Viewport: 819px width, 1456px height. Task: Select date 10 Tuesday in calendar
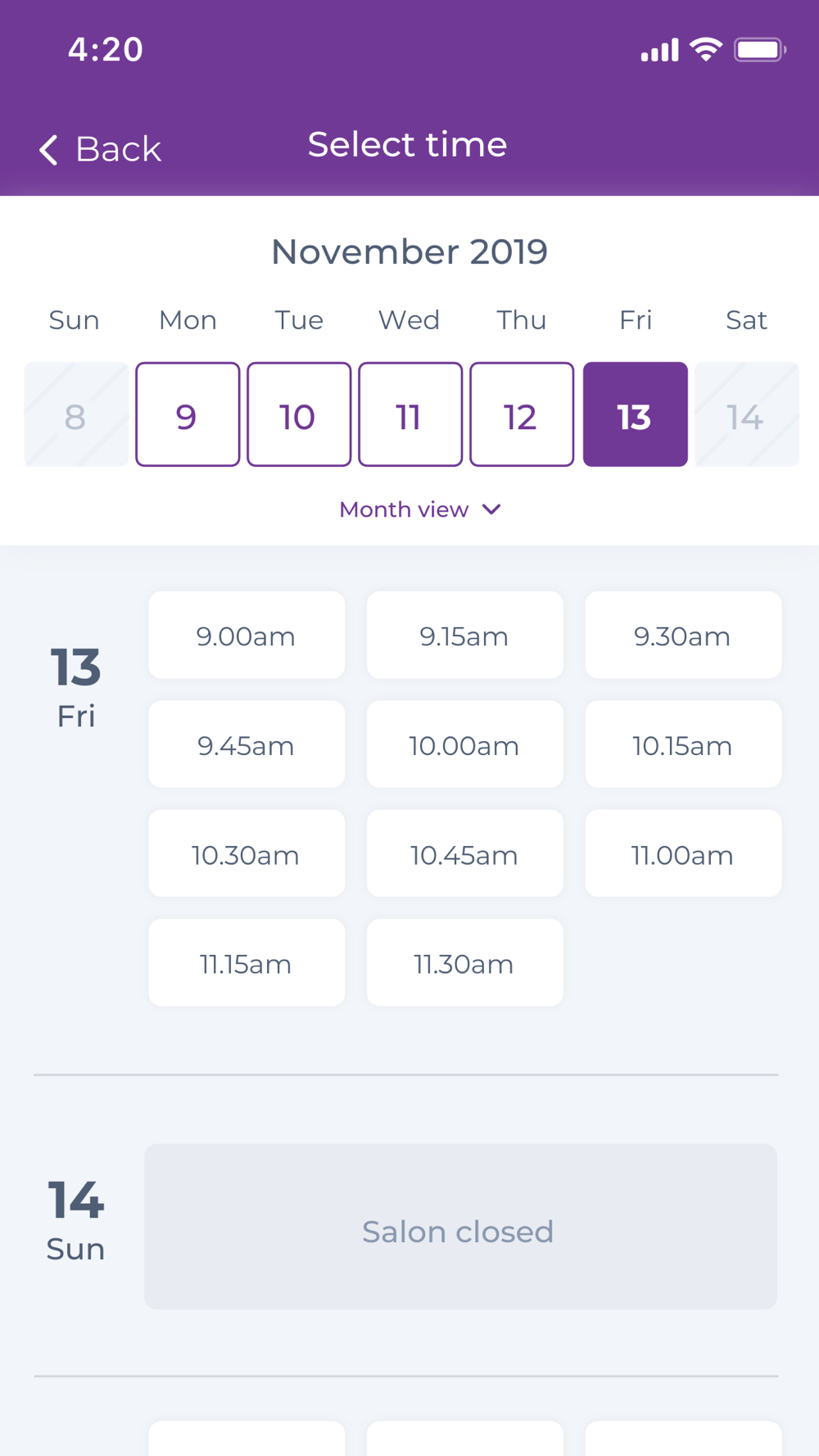point(299,415)
